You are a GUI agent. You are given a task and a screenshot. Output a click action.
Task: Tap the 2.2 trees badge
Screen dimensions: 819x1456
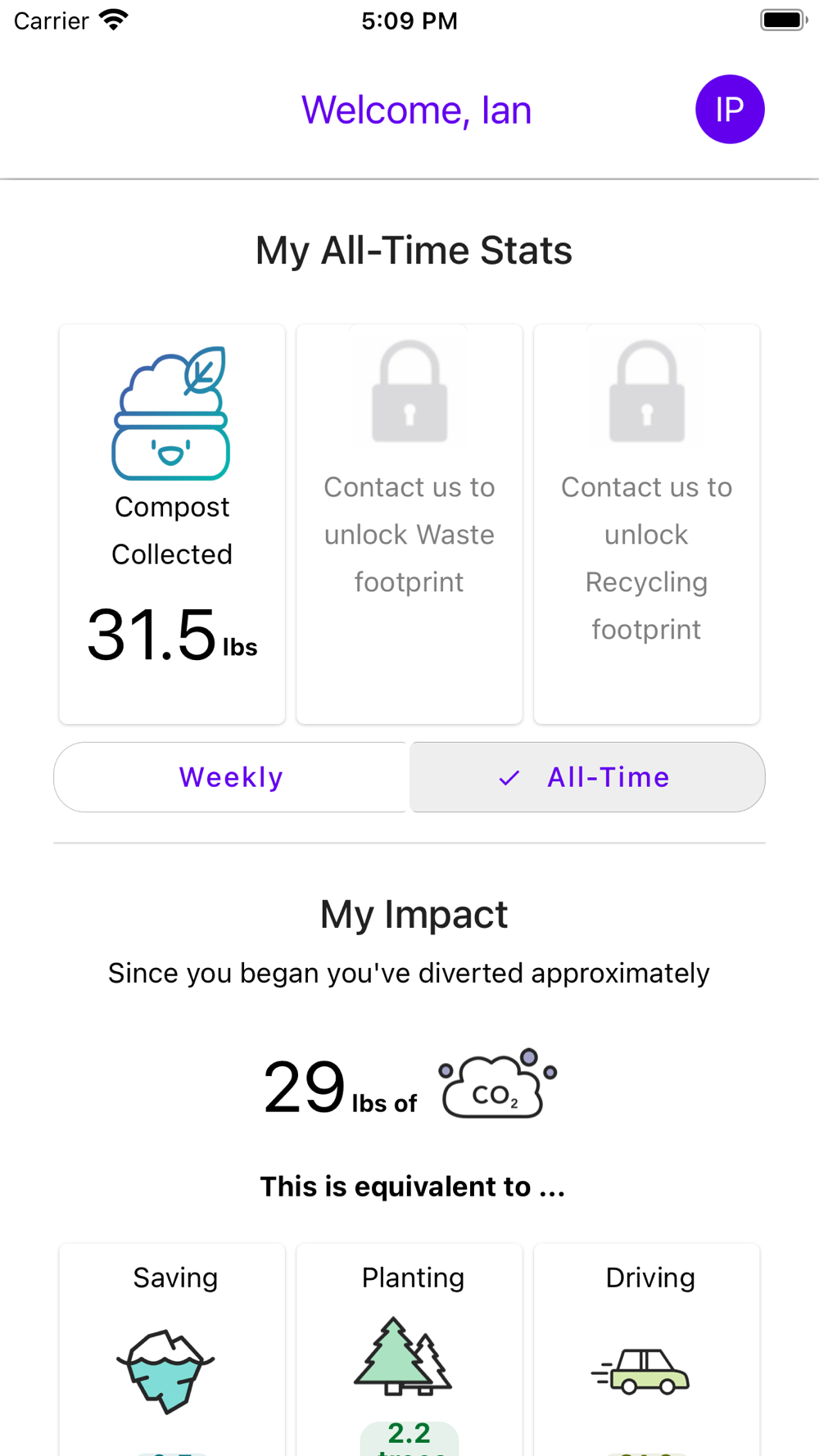(x=409, y=1439)
